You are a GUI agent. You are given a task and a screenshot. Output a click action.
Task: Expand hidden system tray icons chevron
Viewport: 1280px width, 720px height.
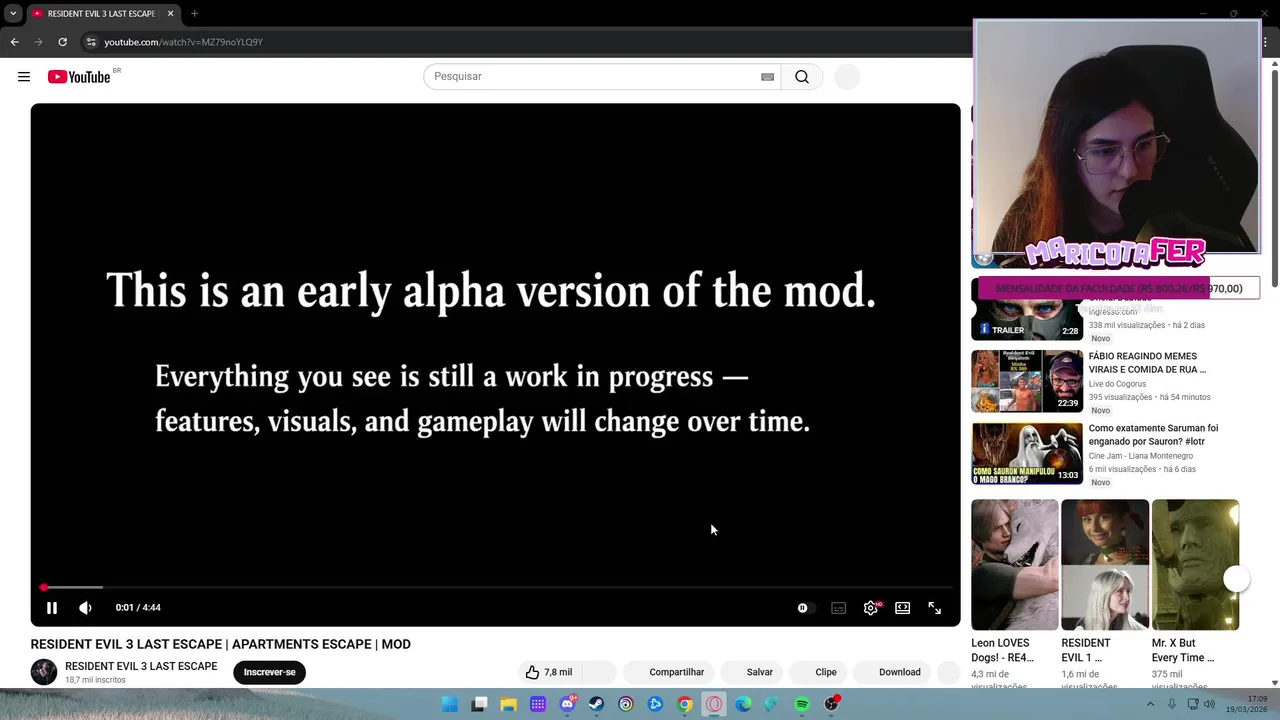[1150, 704]
